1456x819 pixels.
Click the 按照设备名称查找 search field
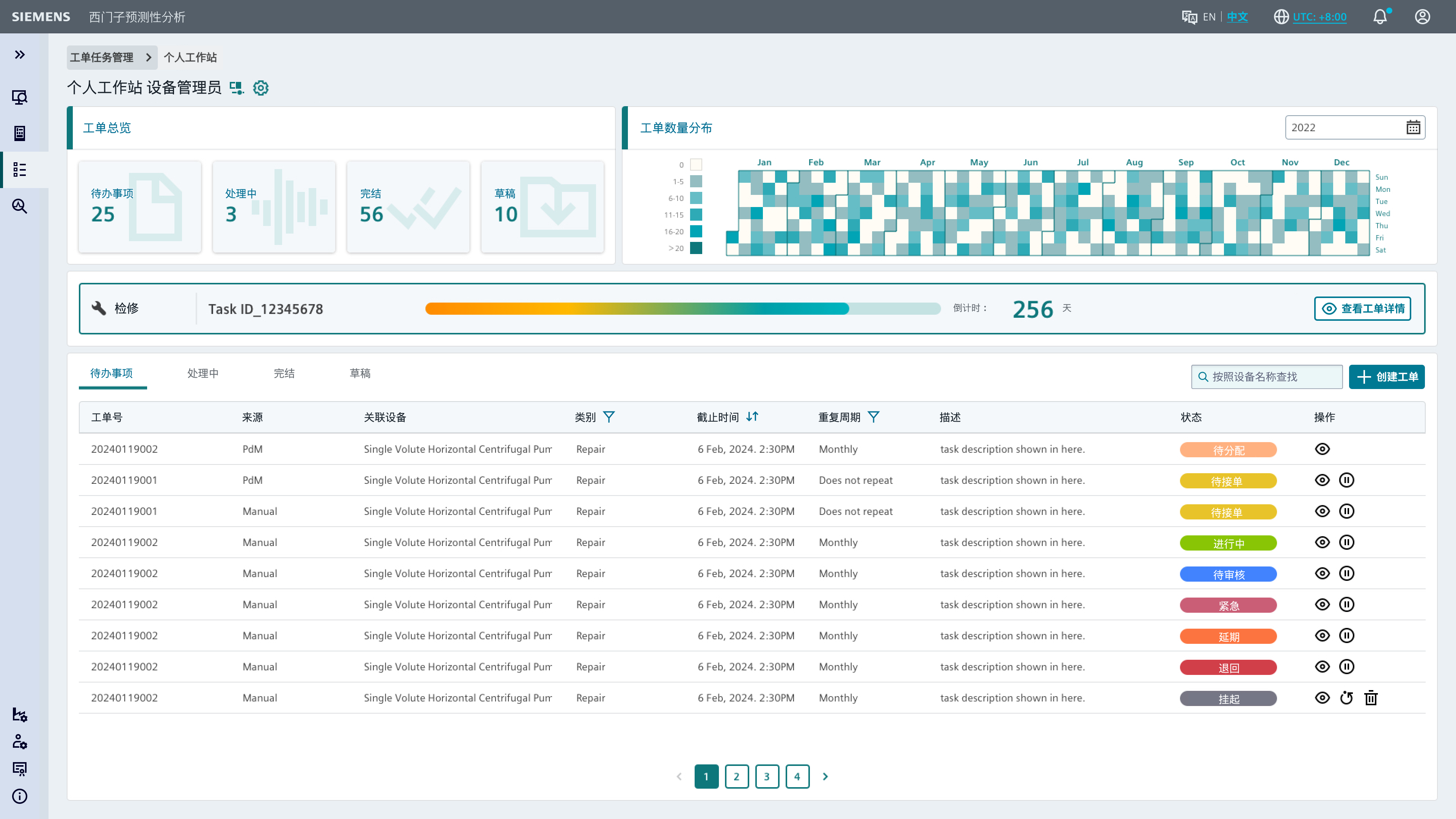[x=1267, y=377]
